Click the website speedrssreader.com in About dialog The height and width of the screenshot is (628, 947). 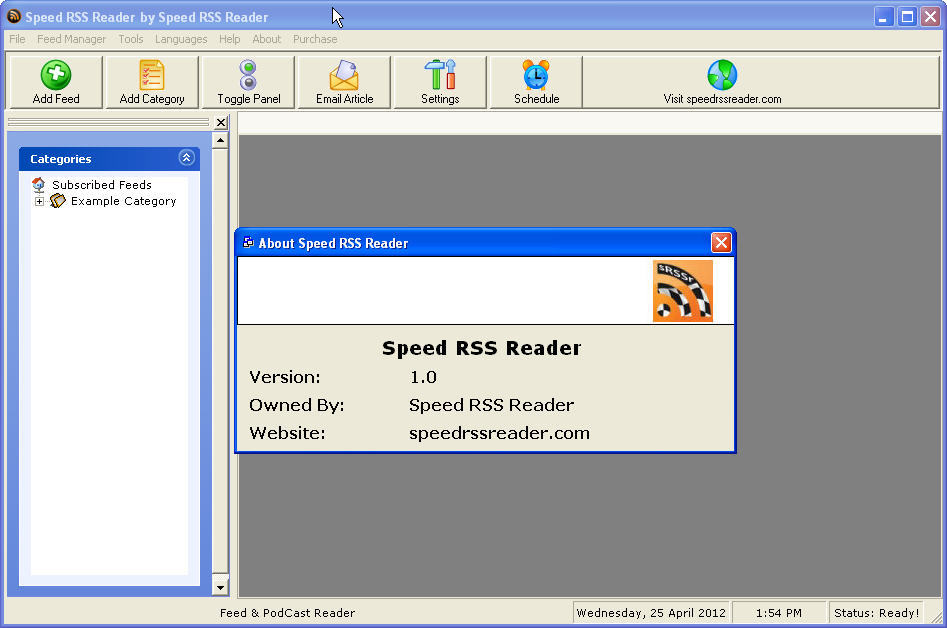[499, 433]
